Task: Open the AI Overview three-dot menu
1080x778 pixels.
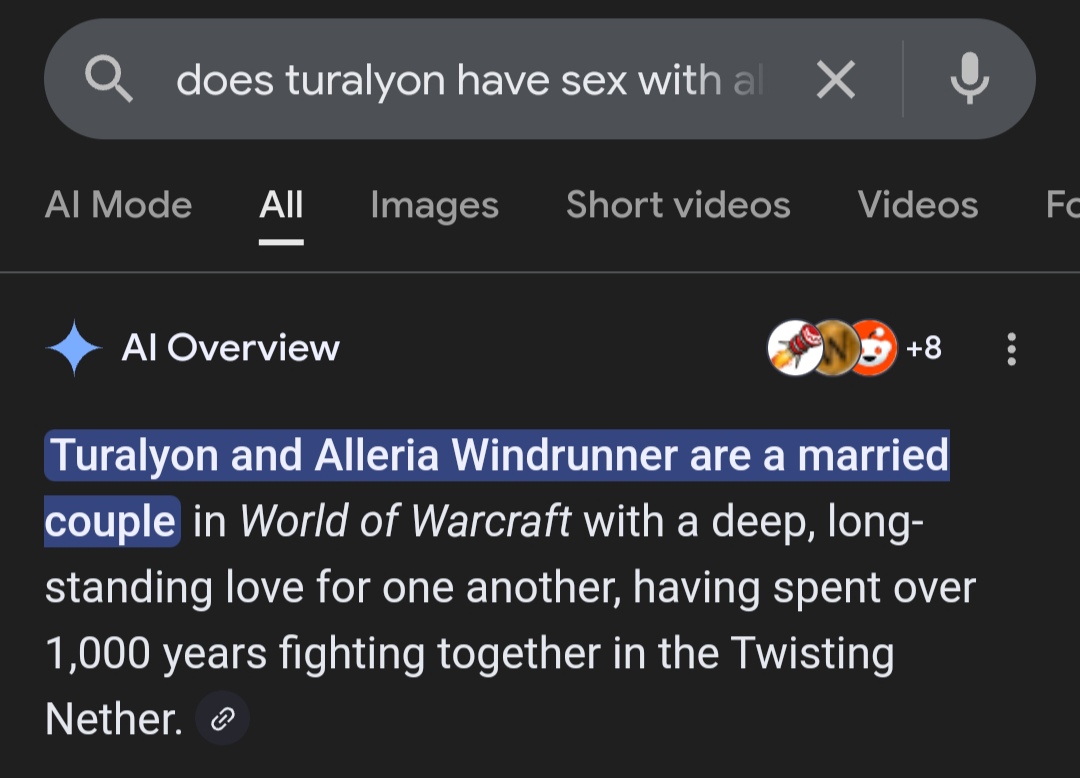Action: [x=1011, y=349]
